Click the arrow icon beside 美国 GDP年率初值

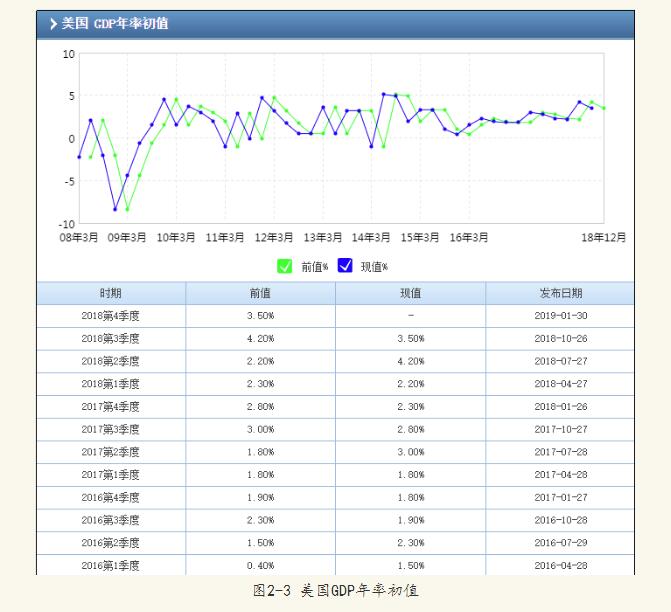coord(53,24)
